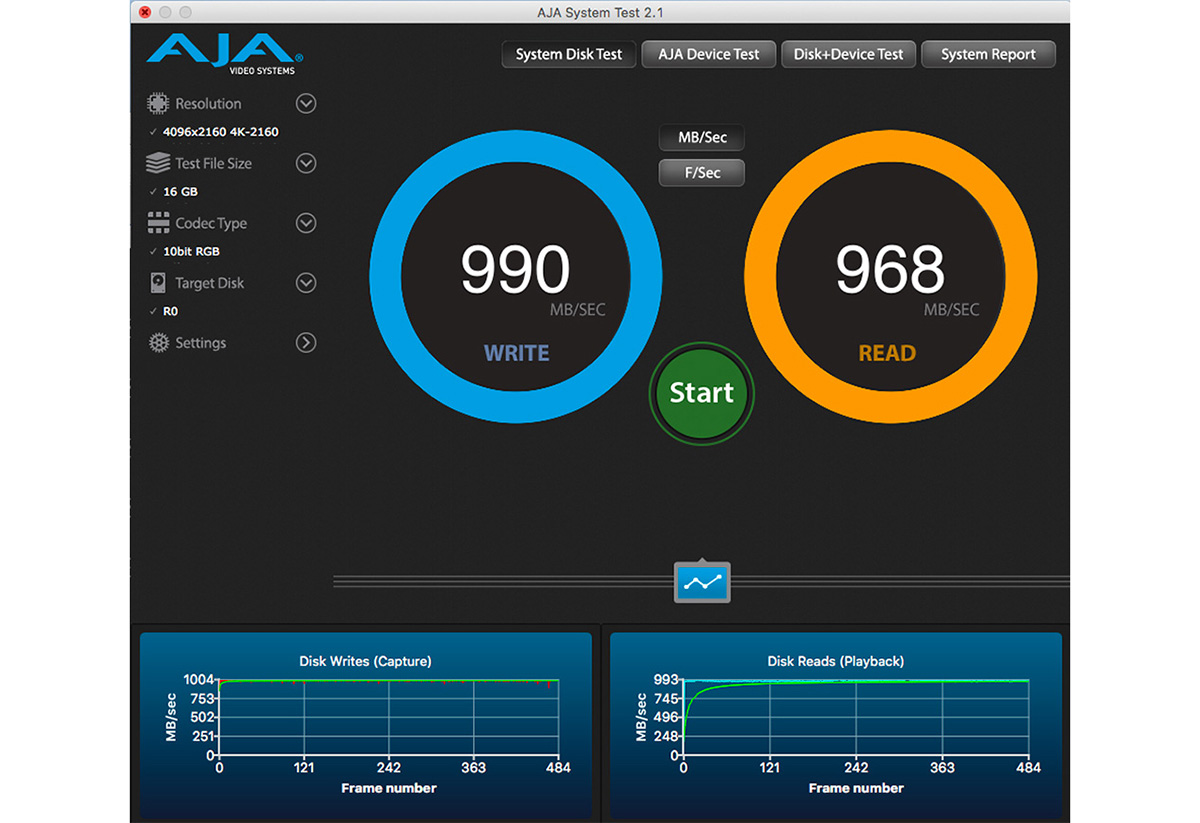Open the System Report
The image size is (1200, 823).
[x=988, y=54]
